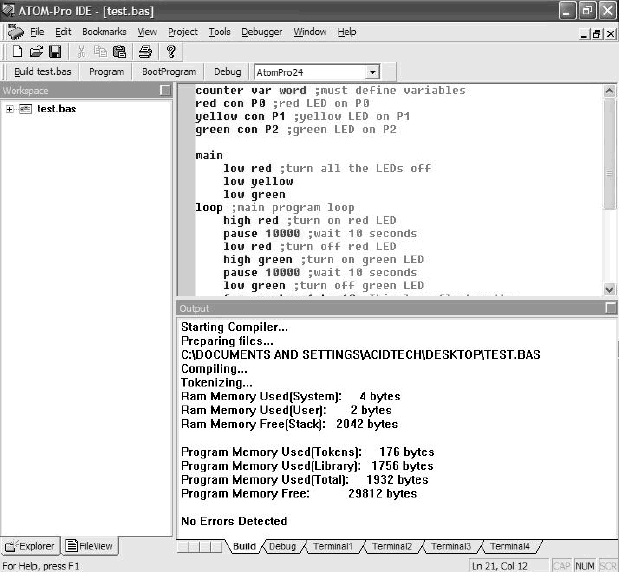The height and width of the screenshot is (572, 619).
Task: Click the Paste clipboard icon
Action: (119, 51)
